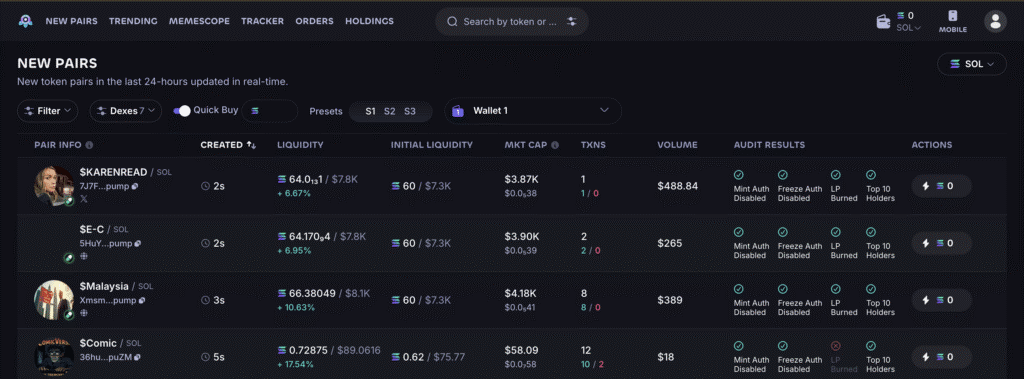Quick buy the $E-C pair
This screenshot has width=1024, height=379.
(941, 243)
